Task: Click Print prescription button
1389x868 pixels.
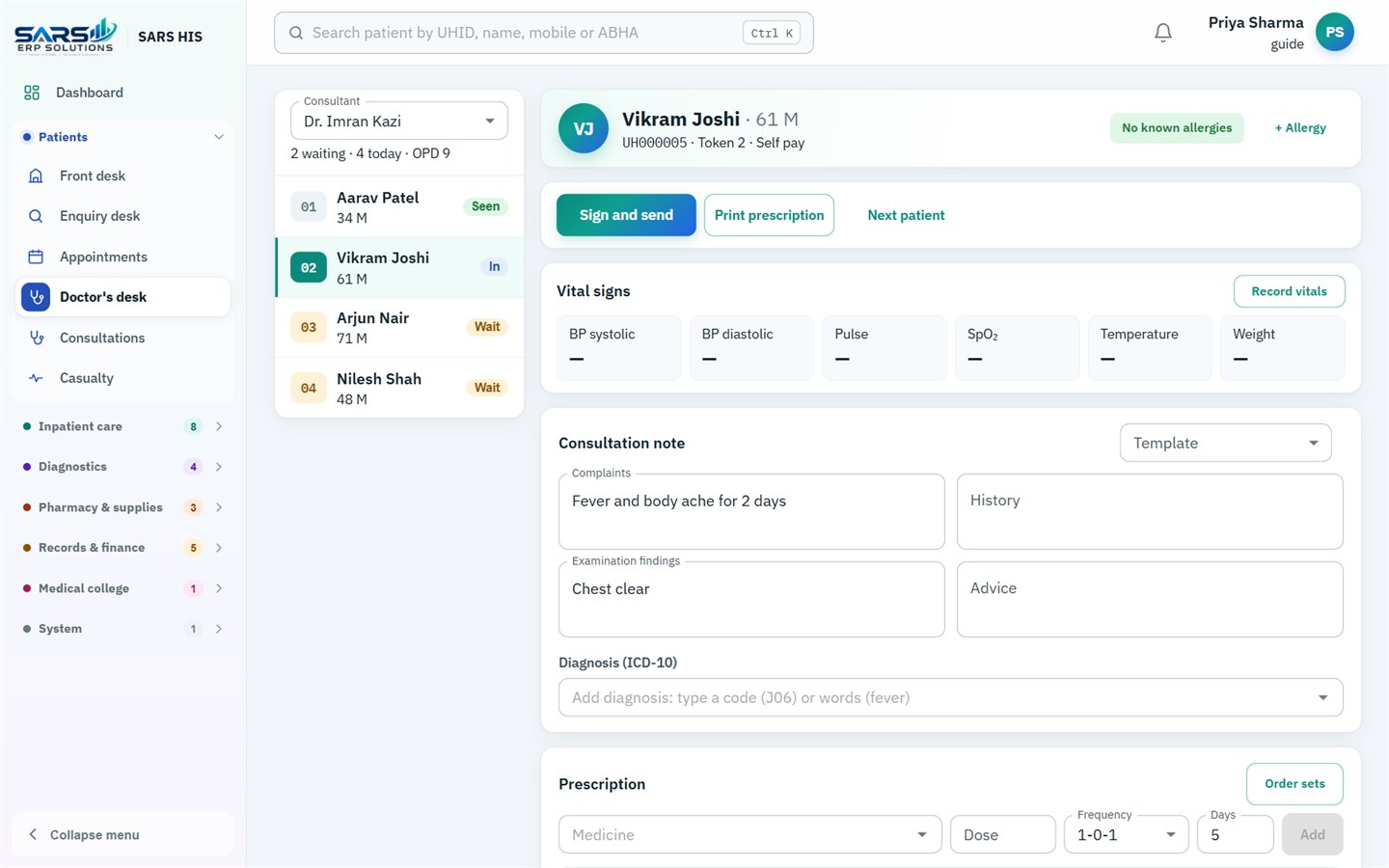Action: coord(769,215)
